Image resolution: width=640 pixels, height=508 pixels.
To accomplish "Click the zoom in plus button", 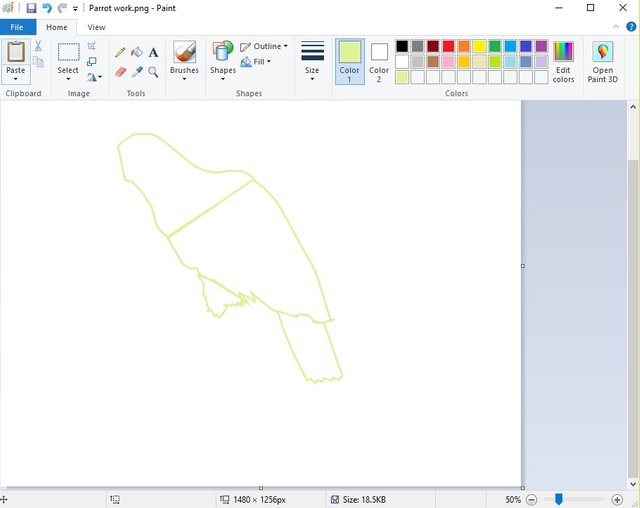I will pyautogui.click(x=617, y=499).
